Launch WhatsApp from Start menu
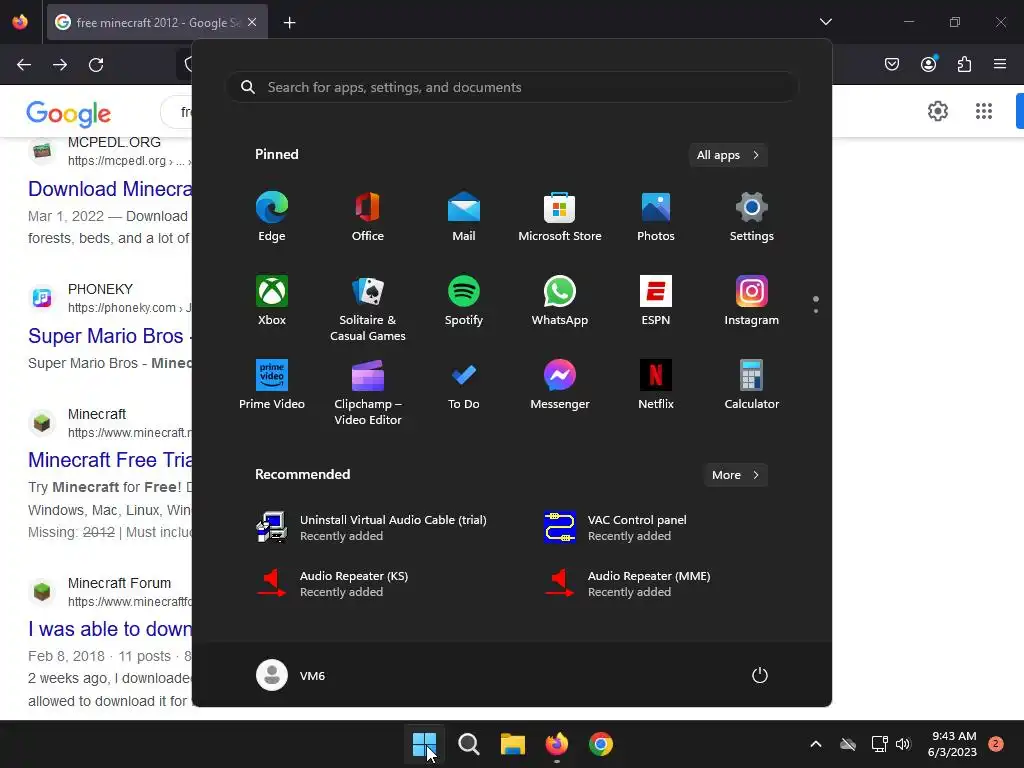The width and height of the screenshot is (1024, 768). point(560,300)
